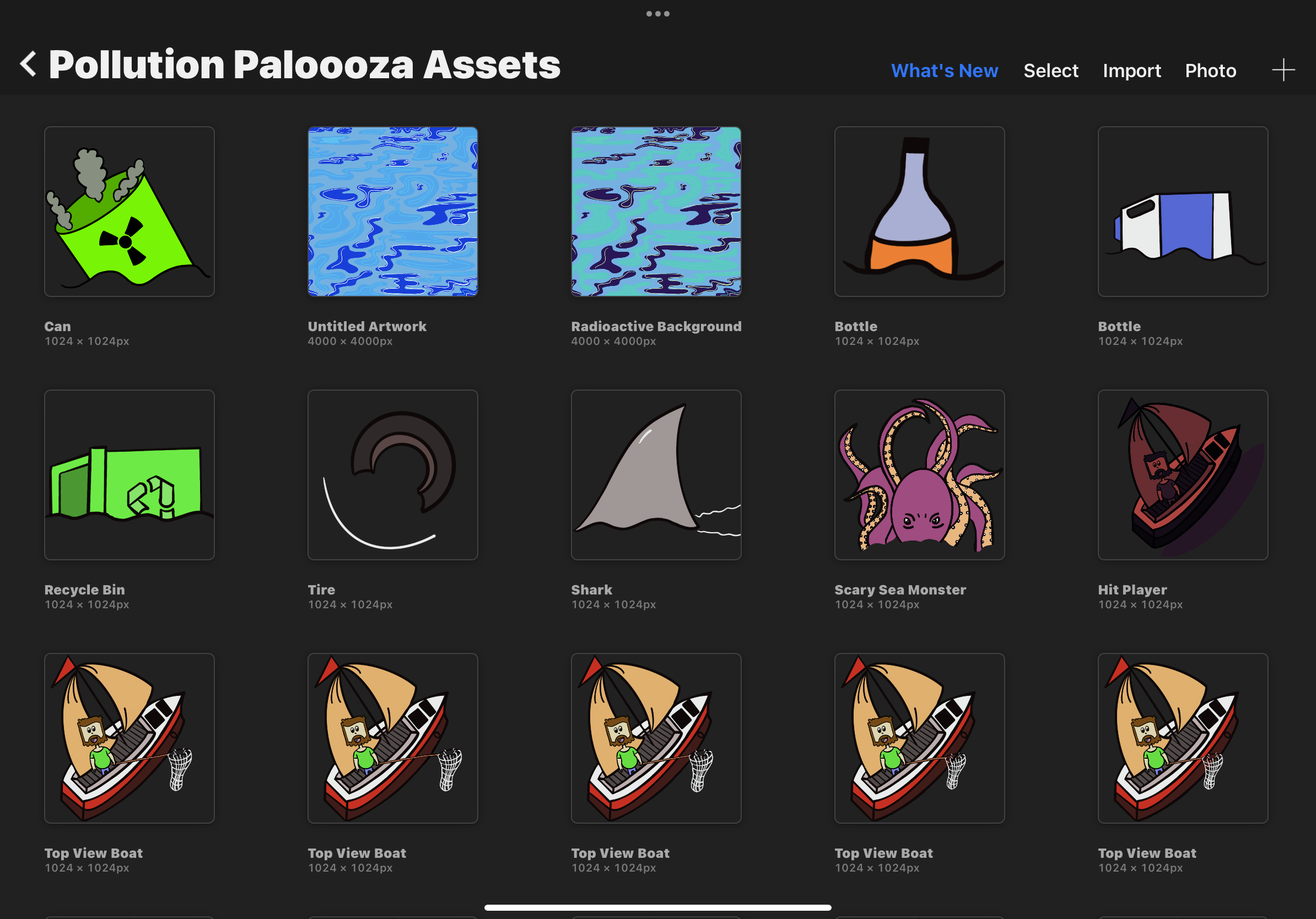Tap the Pollution Paloooza Assets stack title
Viewport: 1316px width, 919px height.
pos(304,65)
